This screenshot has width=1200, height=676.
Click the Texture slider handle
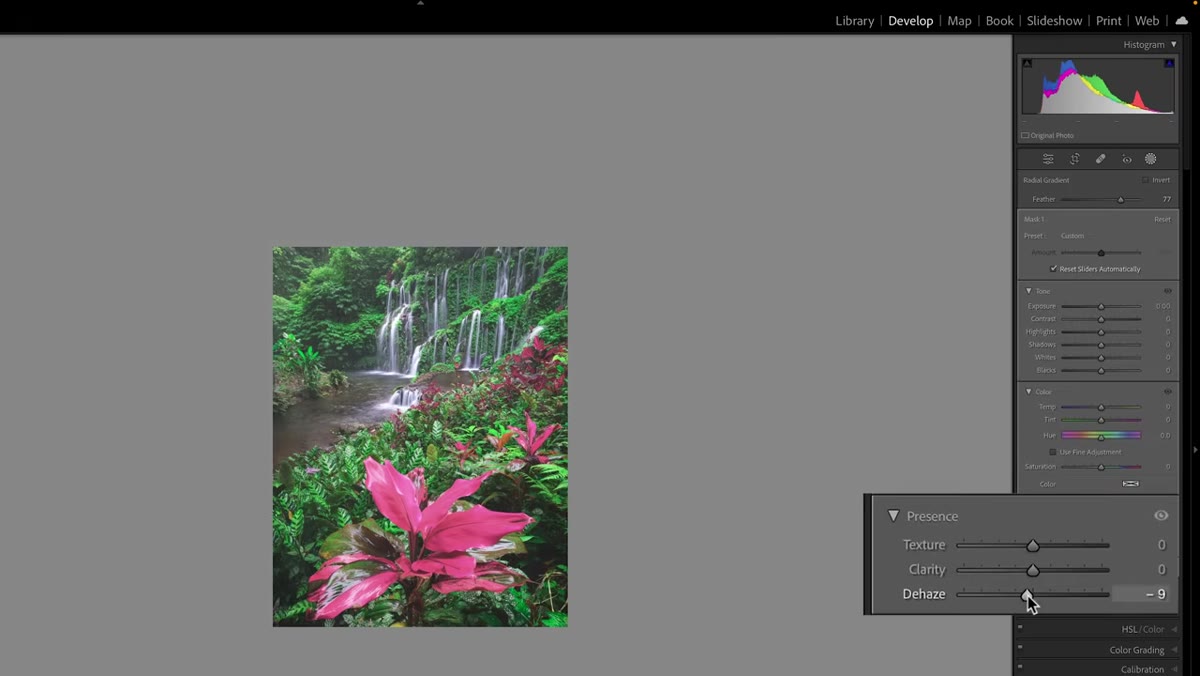coord(1033,545)
